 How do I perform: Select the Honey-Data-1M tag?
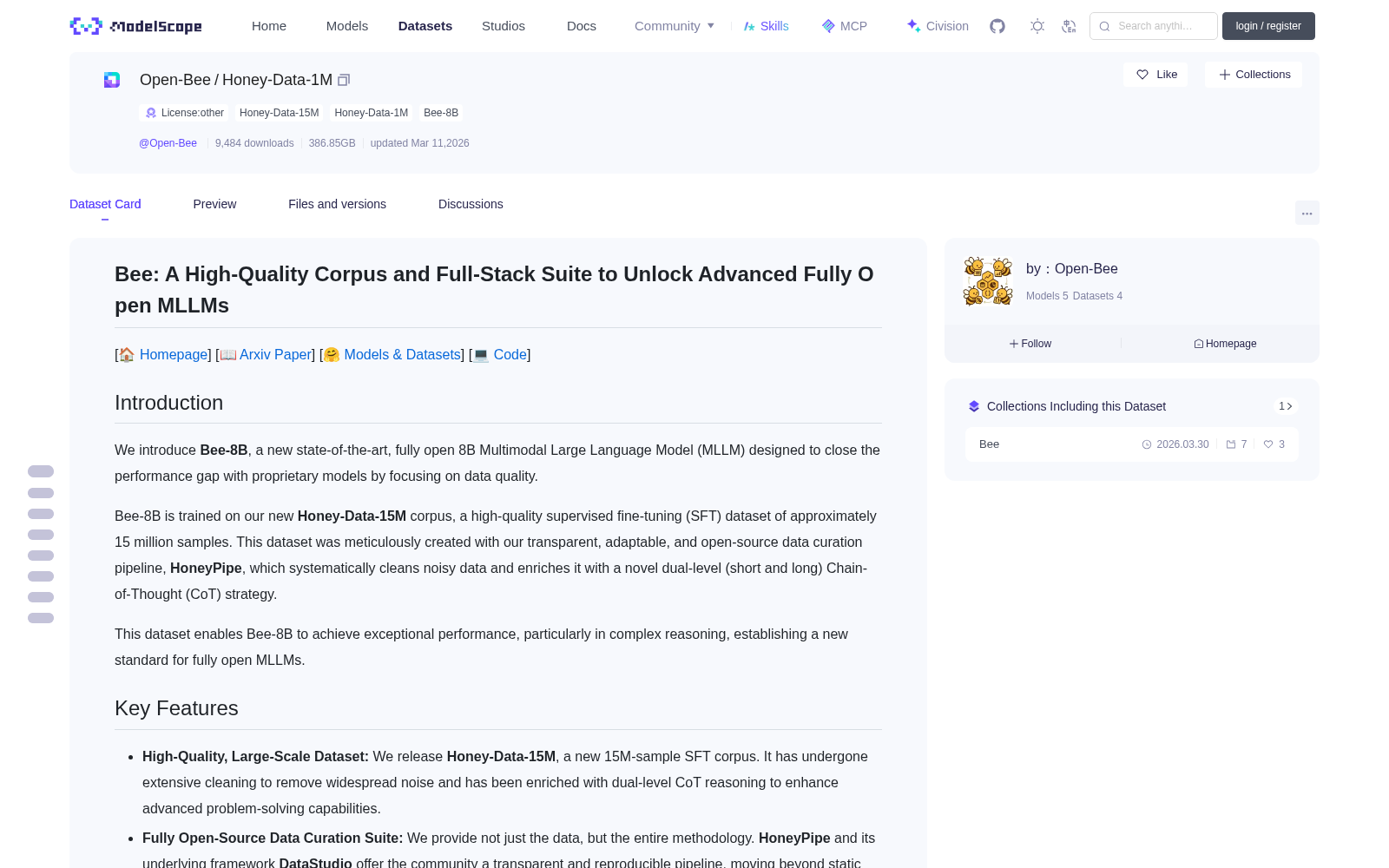coord(372,113)
